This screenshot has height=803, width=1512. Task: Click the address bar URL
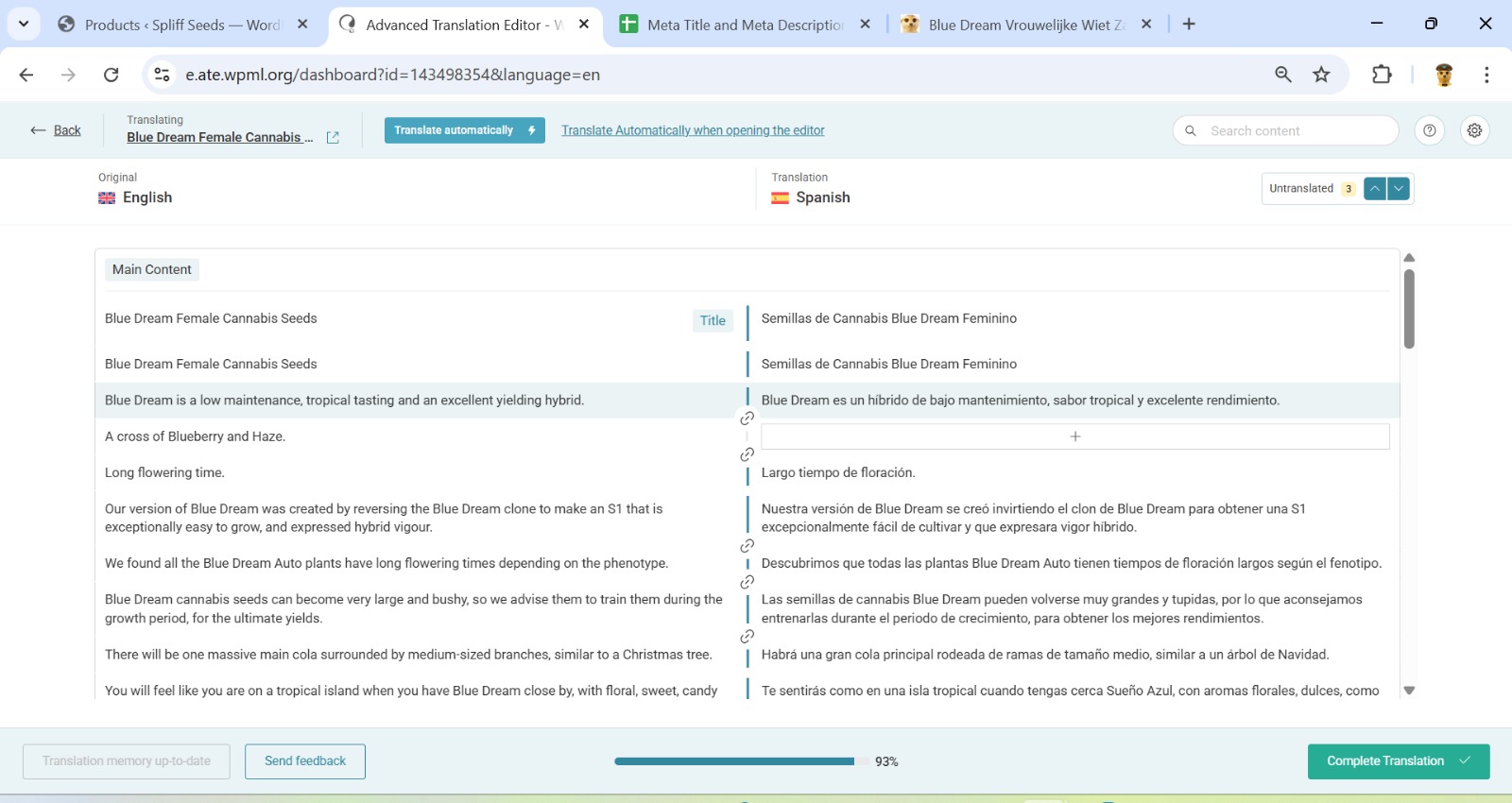(x=392, y=75)
